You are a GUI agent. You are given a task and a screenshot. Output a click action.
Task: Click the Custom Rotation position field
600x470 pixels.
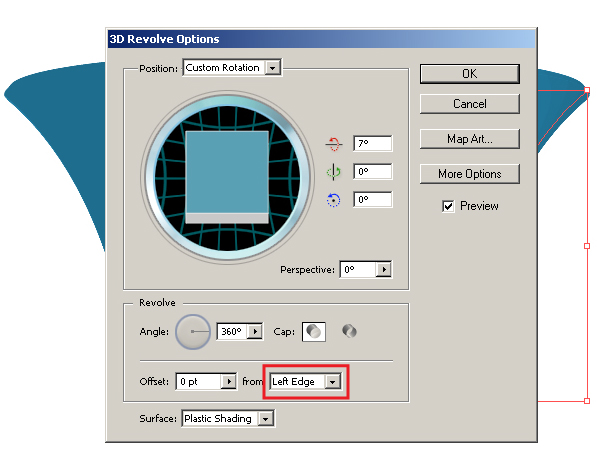[224, 68]
